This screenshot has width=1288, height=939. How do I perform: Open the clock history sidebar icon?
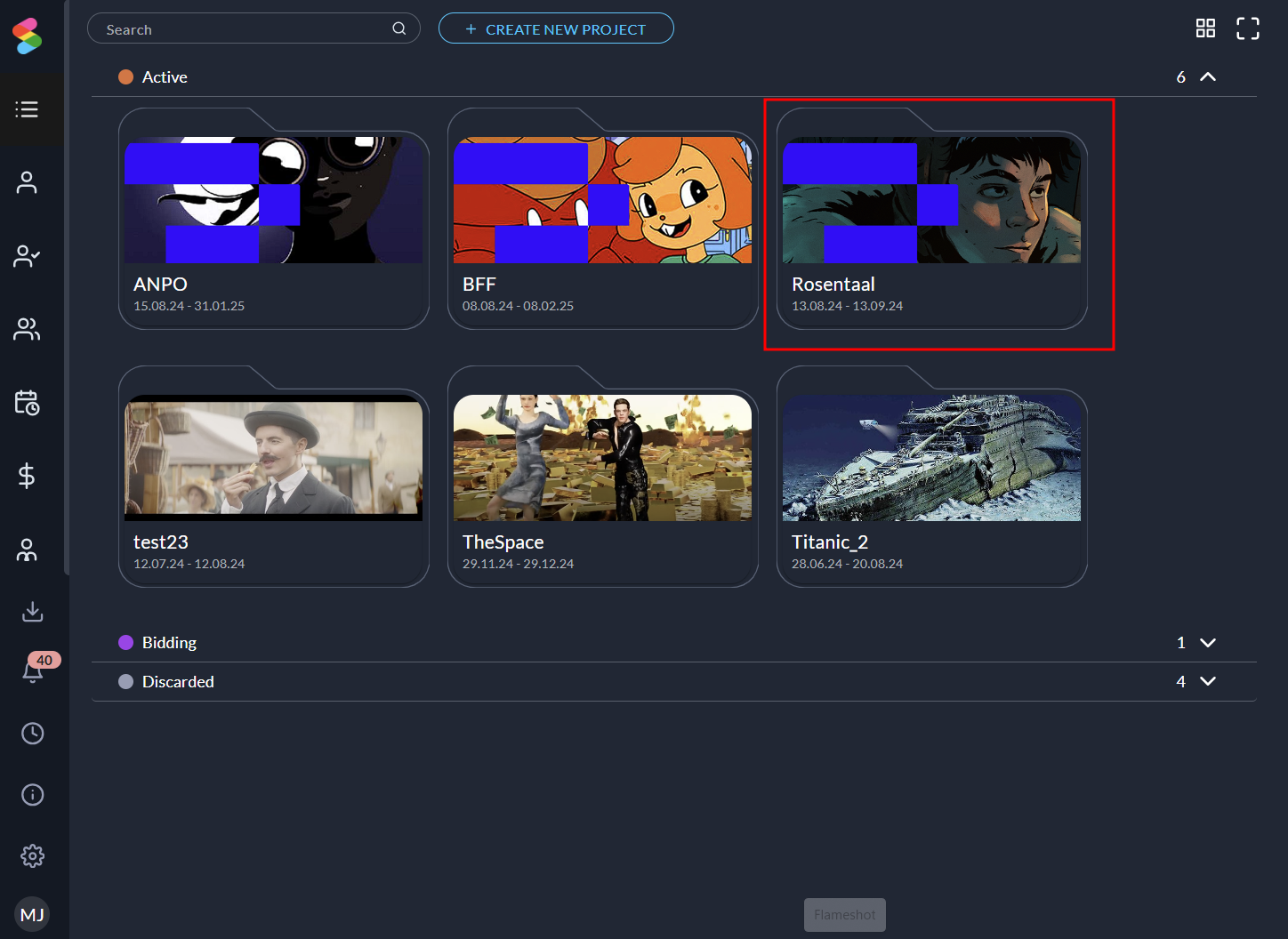pos(33,733)
